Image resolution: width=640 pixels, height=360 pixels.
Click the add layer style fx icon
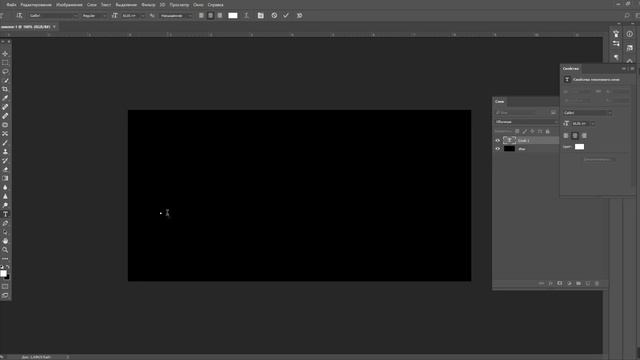tap(551, 283)
